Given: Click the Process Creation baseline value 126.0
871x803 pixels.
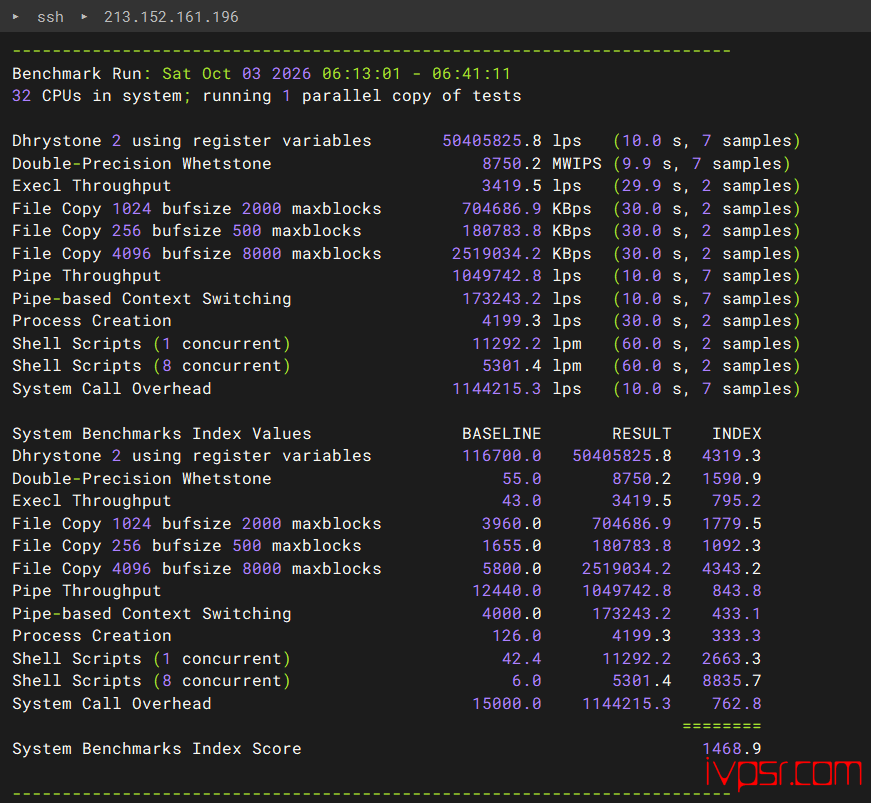Looking at the screenshot, I should click(x=517, y=636).
